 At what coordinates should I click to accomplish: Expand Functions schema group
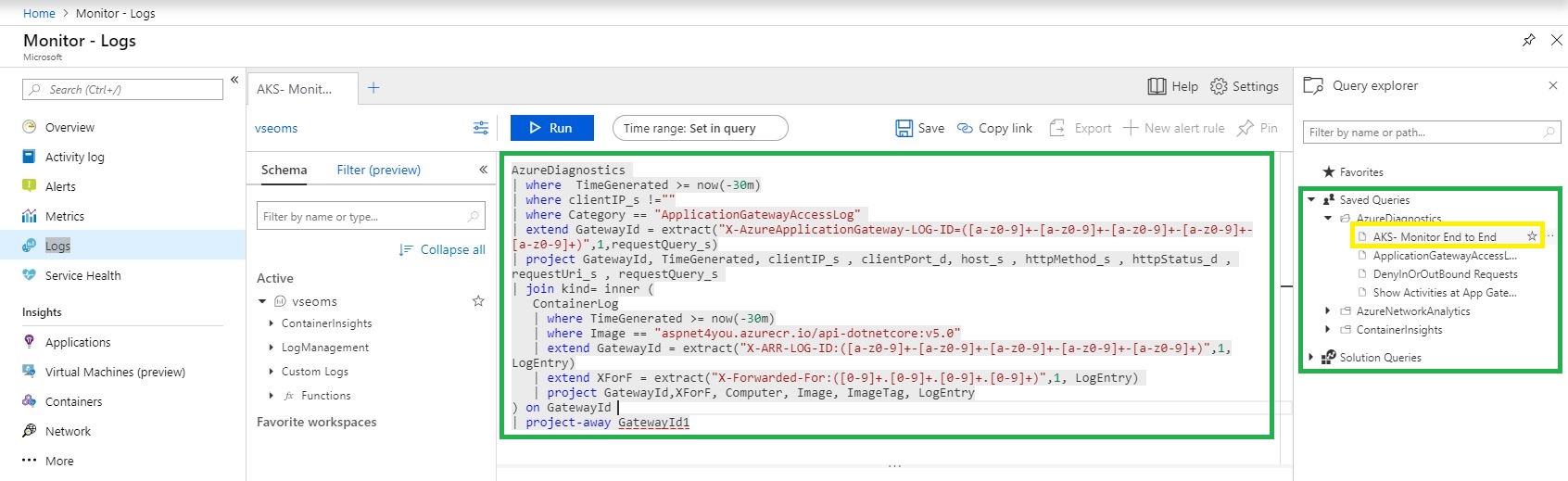pos(272,396)
